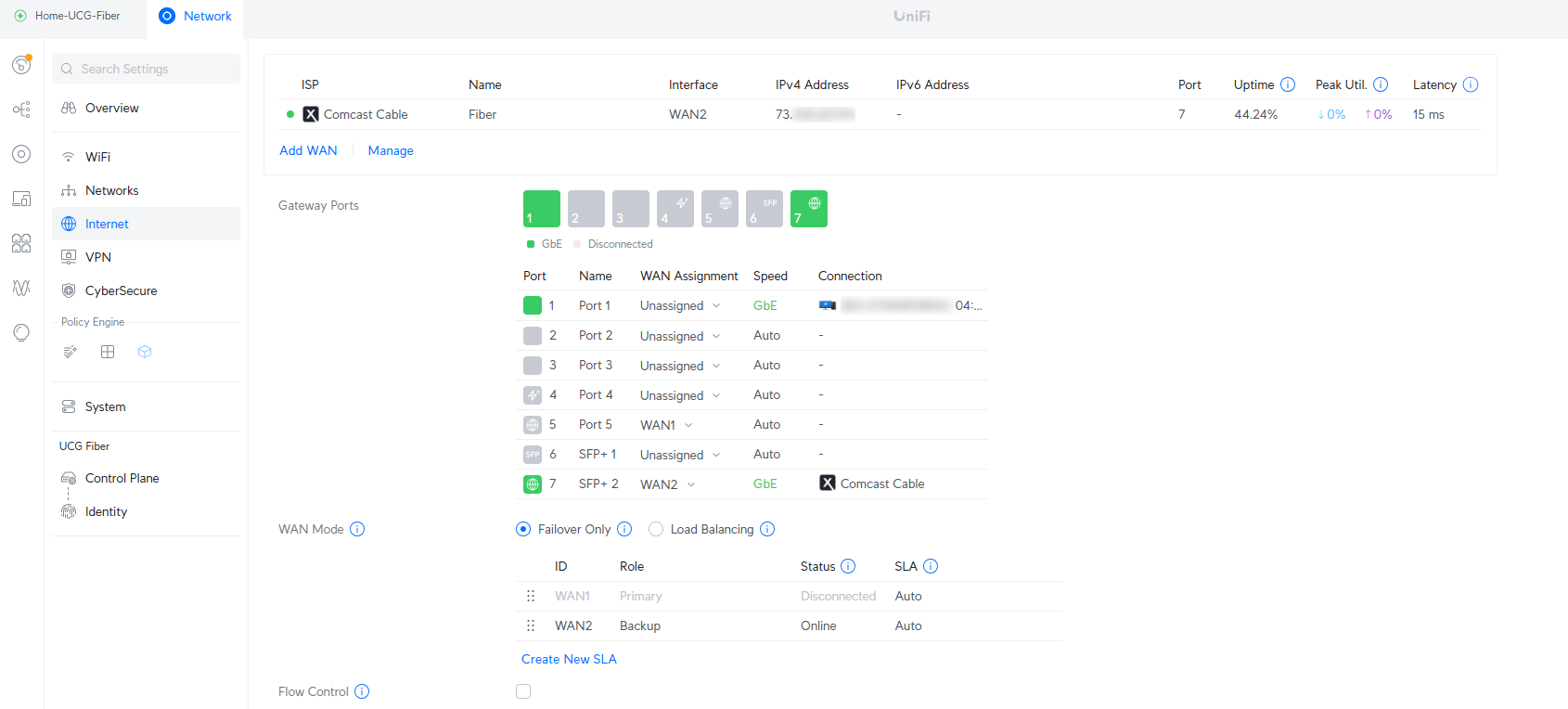
Task: Click Create New SLA link
Action: 569,659
